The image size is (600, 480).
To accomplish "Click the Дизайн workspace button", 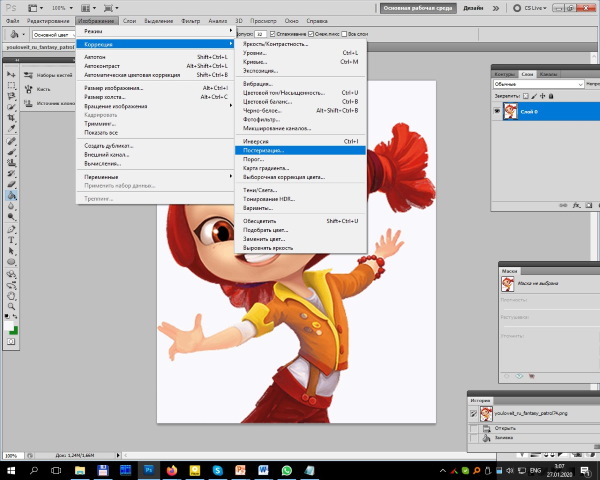I will [473, 8].
